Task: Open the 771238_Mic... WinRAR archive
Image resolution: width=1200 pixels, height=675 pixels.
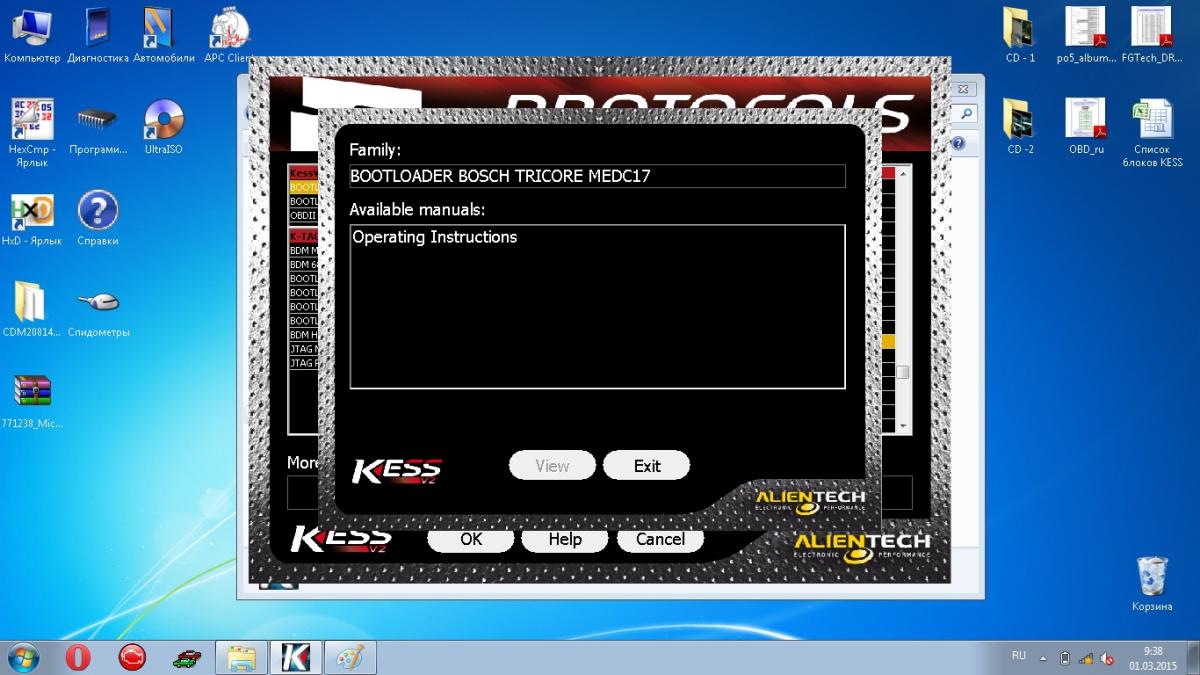Action: (32, 401)
